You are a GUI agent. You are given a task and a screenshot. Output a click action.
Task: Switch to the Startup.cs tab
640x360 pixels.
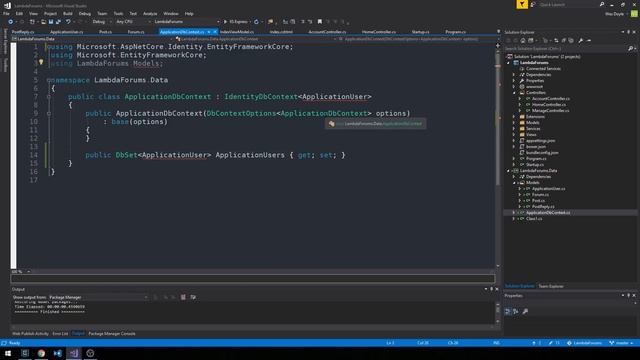pos(420,31)
